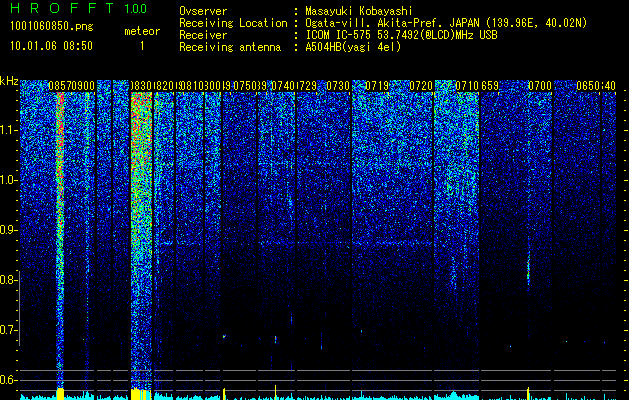Click the "0720" time marker
The height and width of the screenshot is (400, 629).
pos(421,86)
